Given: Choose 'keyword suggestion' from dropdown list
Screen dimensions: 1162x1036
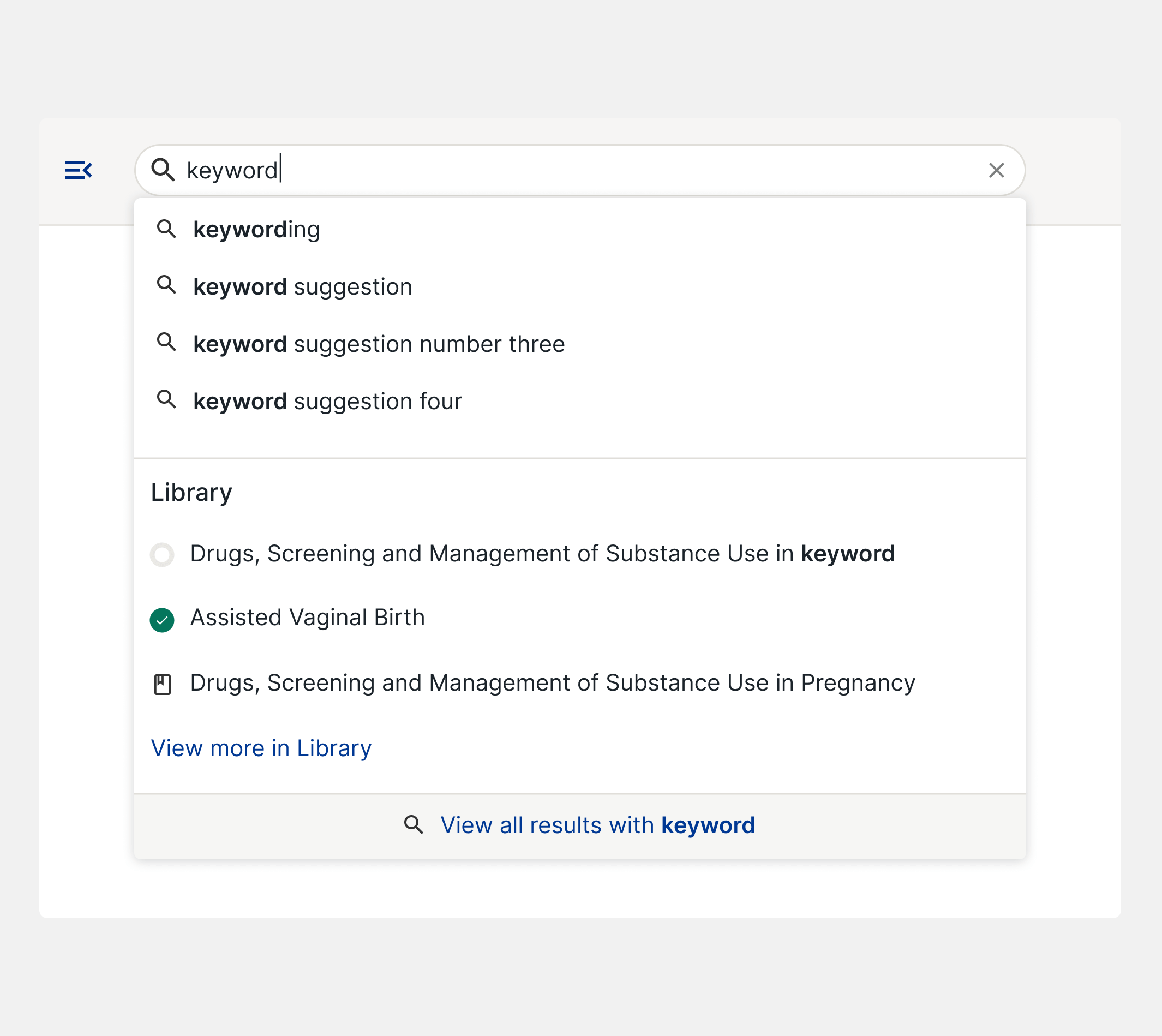Looking at the screenshot, I should tap(302, 287).
